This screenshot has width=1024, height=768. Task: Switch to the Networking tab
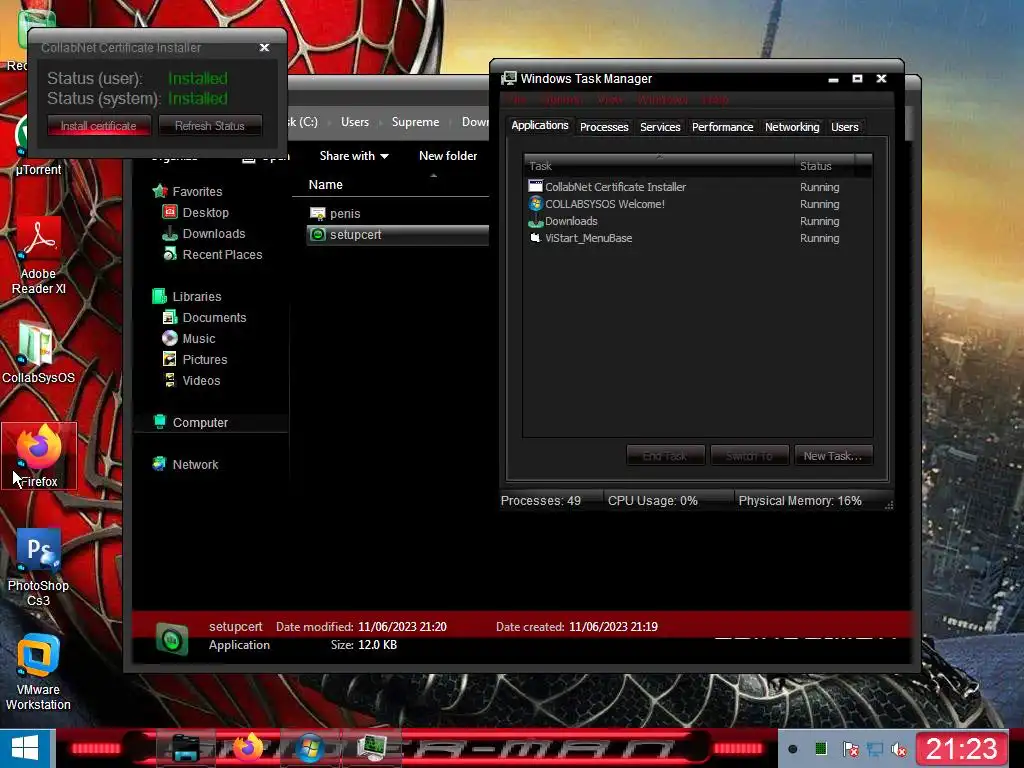pyautogui.click(x=792, y=127)
